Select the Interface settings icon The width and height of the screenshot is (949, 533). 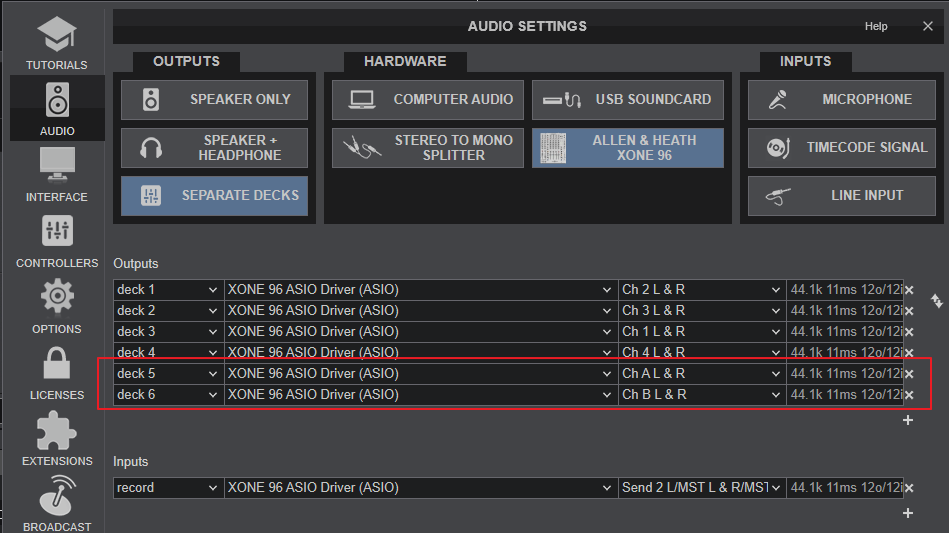[56, 173]
